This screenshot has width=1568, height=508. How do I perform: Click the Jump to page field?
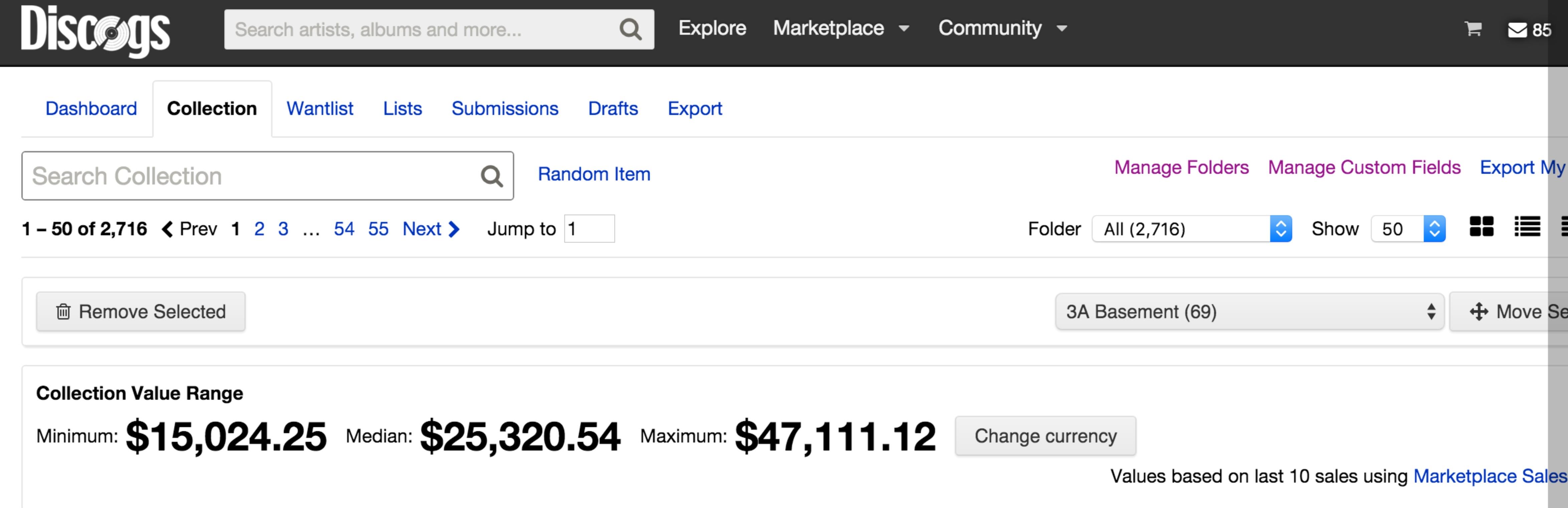[x=589, y=229]
